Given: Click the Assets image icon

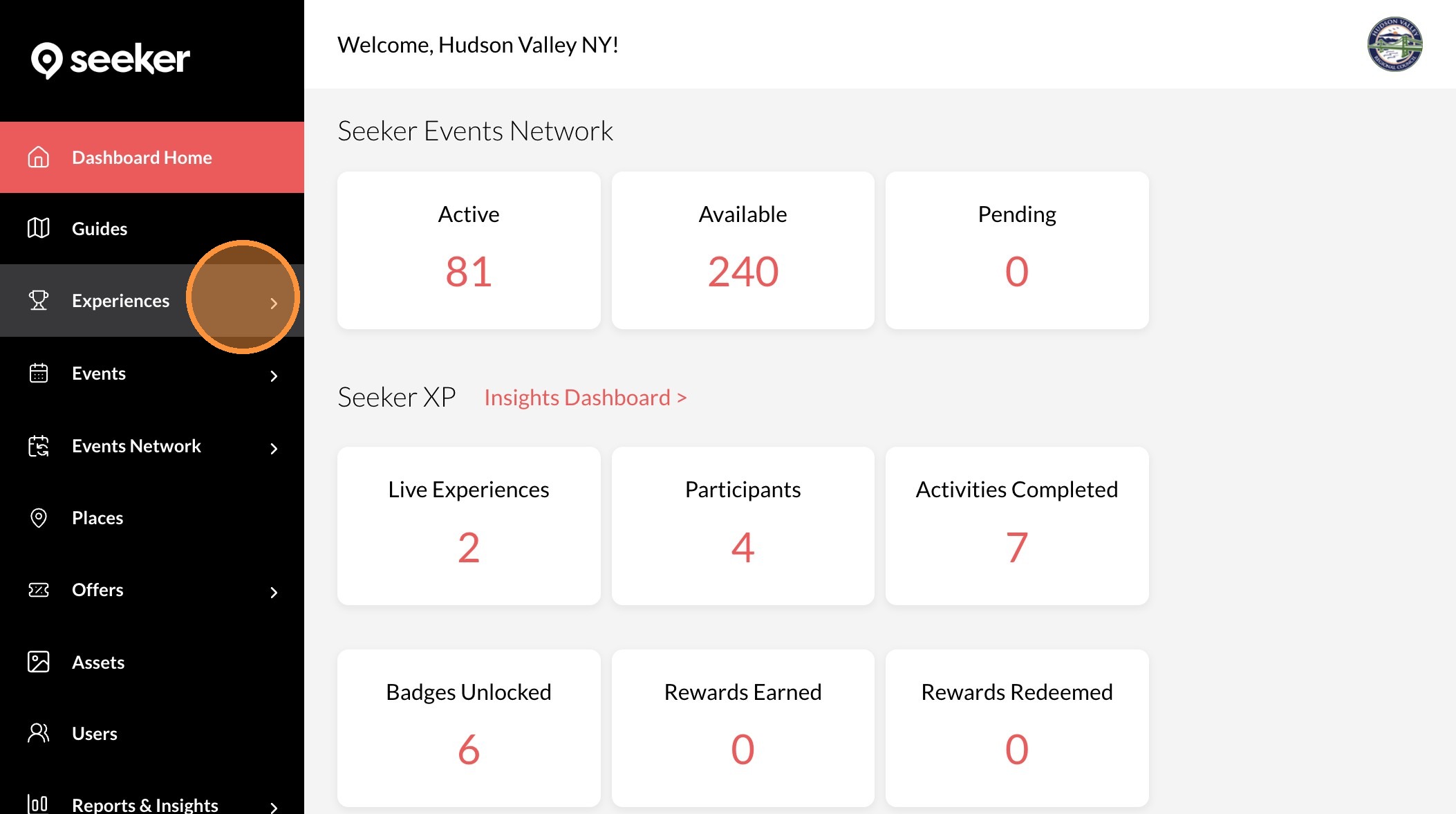Looking at the screenshot, I should (39, 662).
